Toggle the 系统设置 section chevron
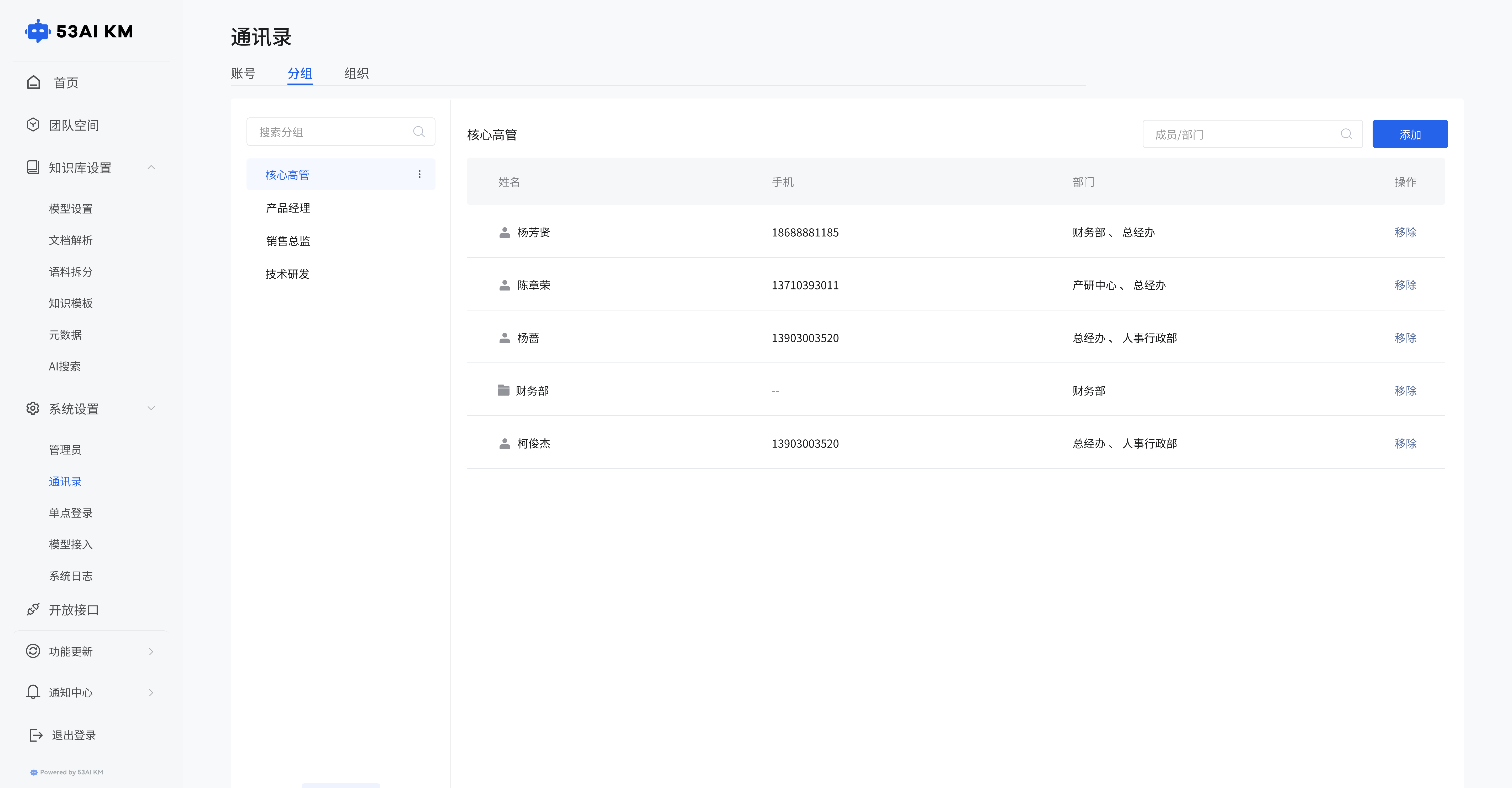The height and width of the screenshot is (788, 1512). pyautogui.click(x=151, y=408)
